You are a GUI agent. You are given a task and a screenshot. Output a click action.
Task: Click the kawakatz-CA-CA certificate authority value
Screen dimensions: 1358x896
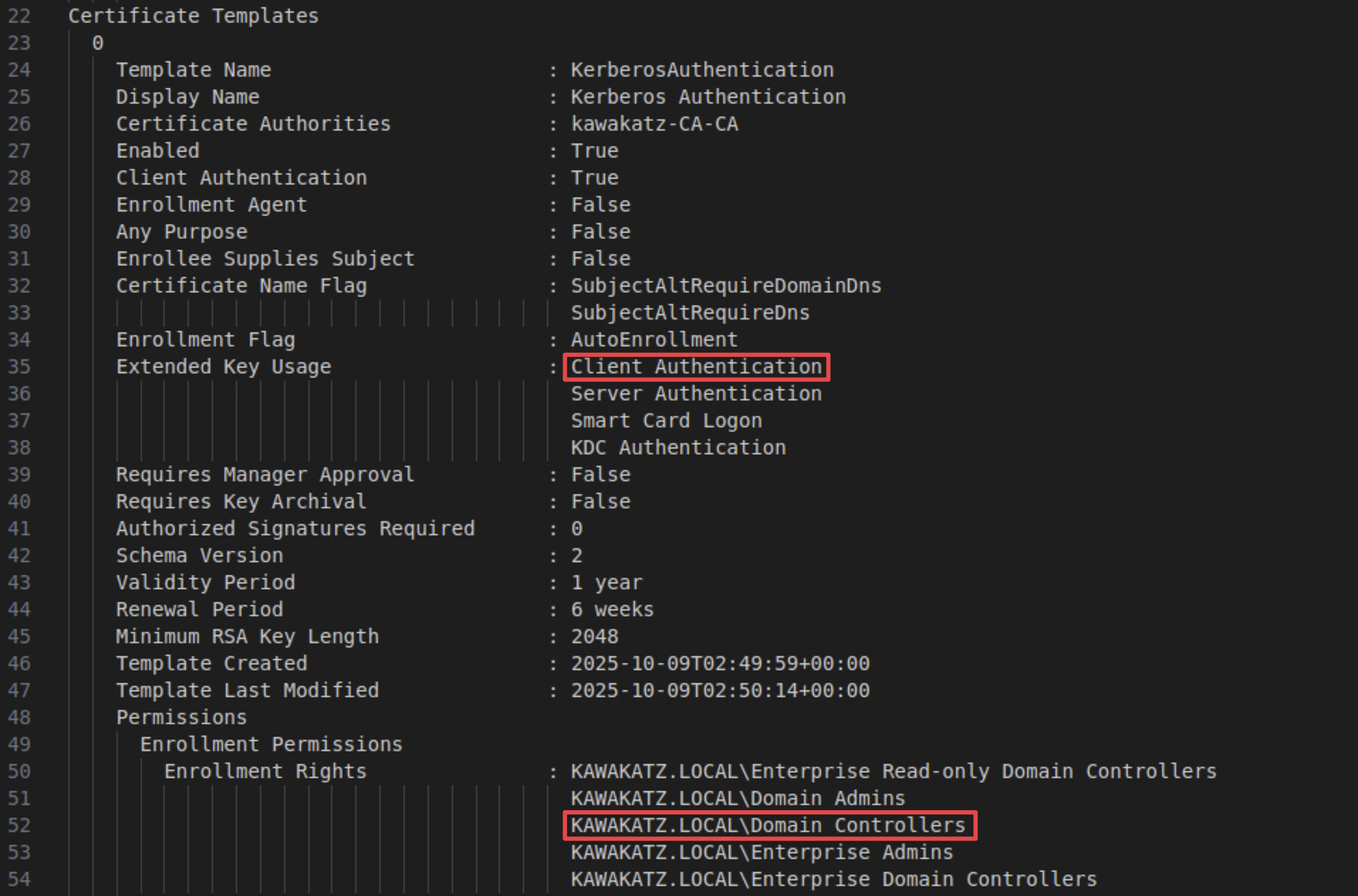654,124
